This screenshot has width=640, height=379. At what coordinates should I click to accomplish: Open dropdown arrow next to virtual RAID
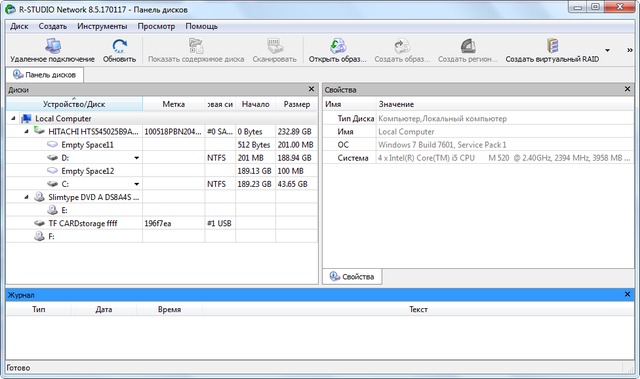tap(607, 50)
